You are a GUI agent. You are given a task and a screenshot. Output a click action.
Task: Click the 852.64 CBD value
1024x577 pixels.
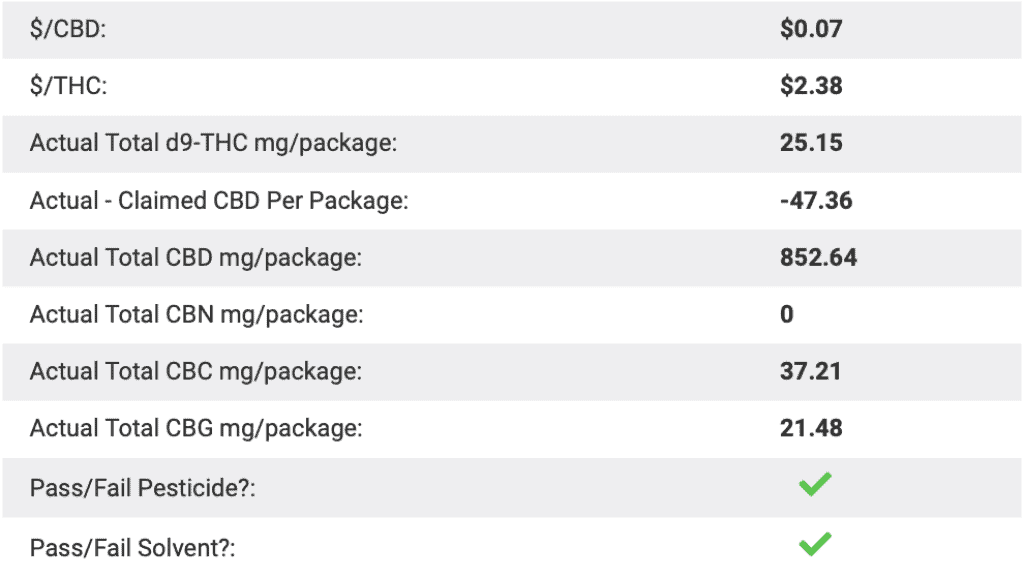coord(818,257)
